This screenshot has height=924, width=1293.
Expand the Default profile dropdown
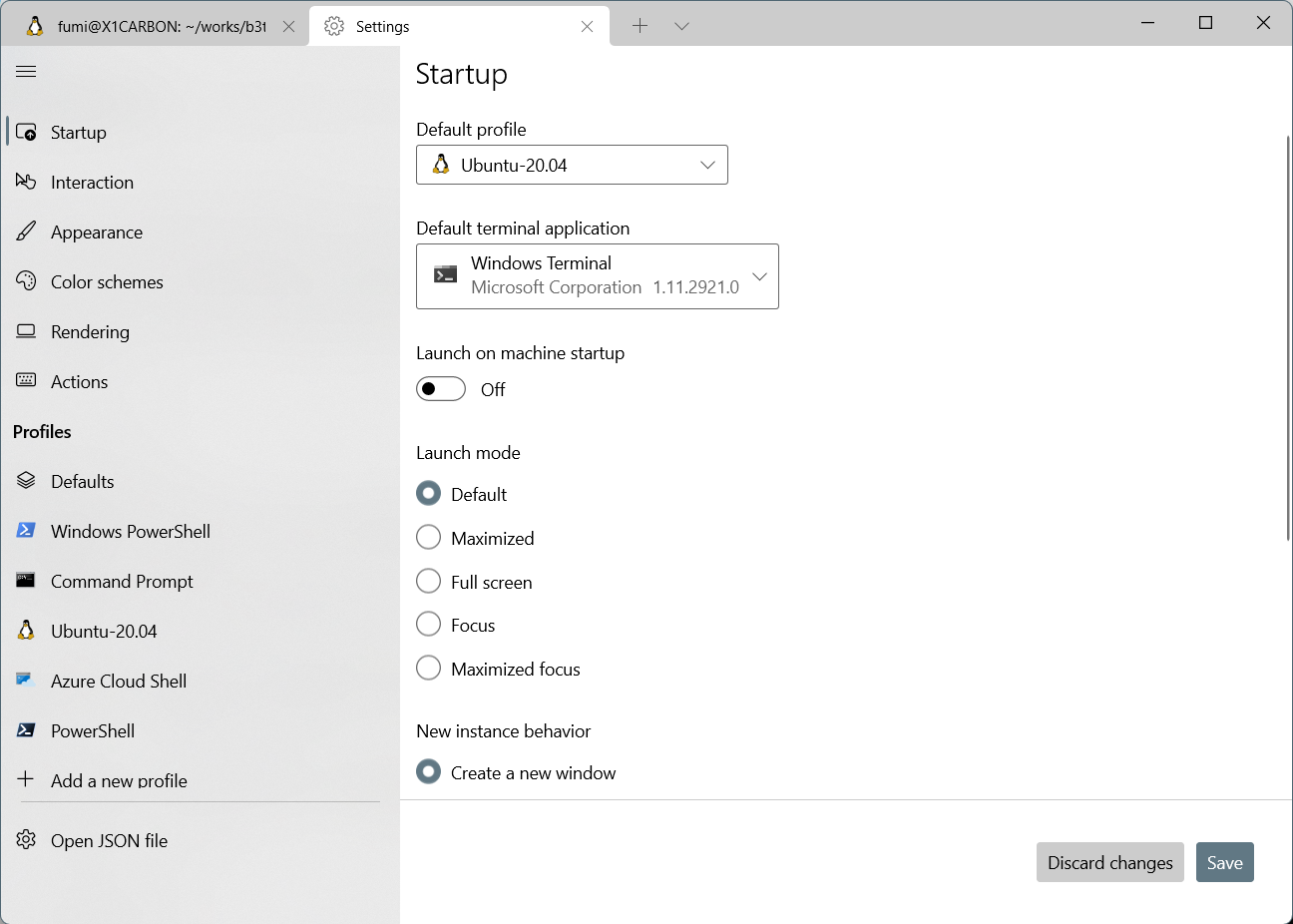[572, 165]
